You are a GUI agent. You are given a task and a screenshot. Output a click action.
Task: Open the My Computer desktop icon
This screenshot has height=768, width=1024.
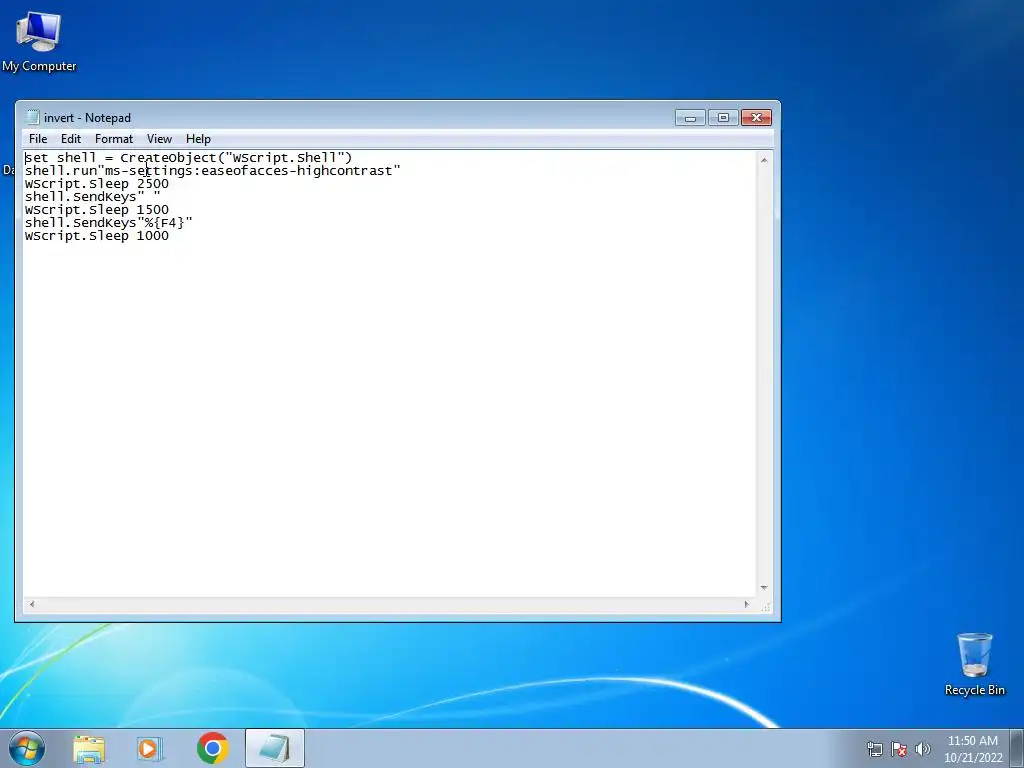click(x=39, y=42)
